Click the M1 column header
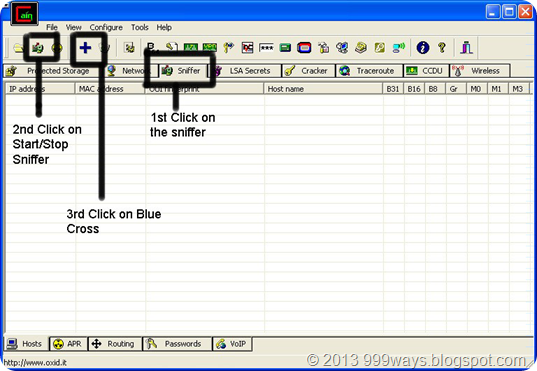The image size is (537, 371). point(498,89)
